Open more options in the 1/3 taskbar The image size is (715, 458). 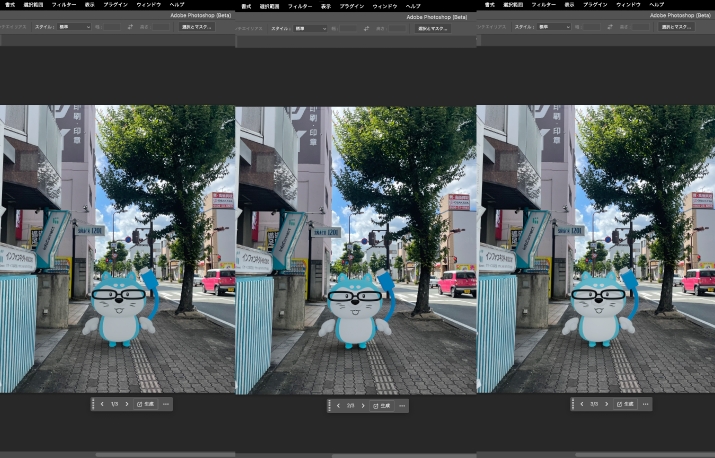(166, 404)
